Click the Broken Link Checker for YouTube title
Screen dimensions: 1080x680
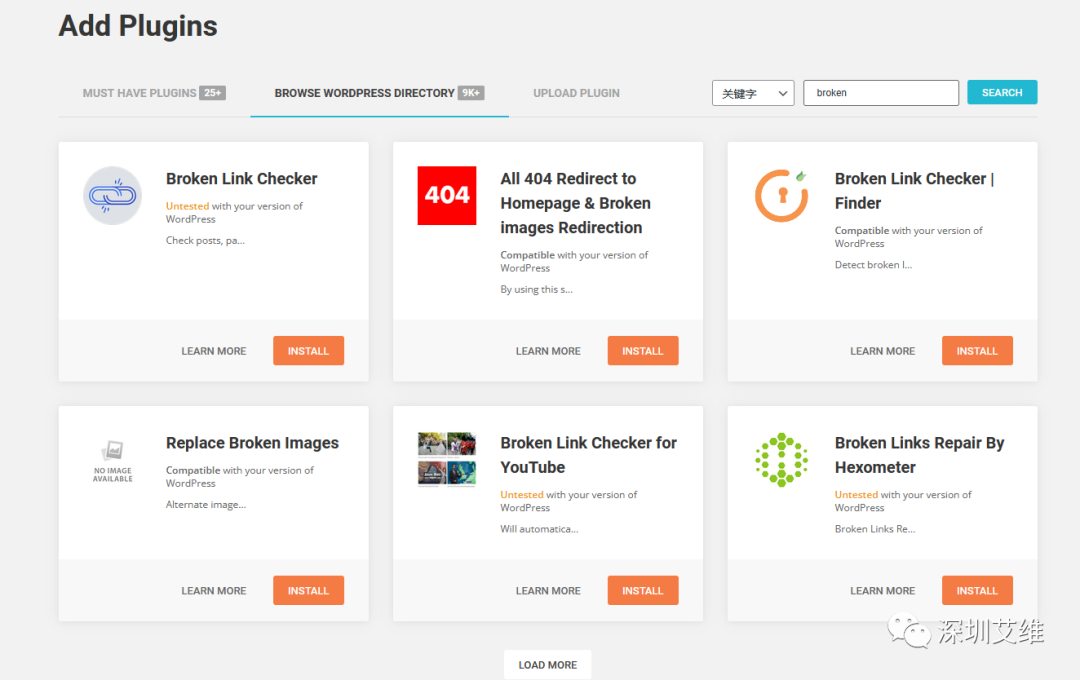tap(588, 455)
